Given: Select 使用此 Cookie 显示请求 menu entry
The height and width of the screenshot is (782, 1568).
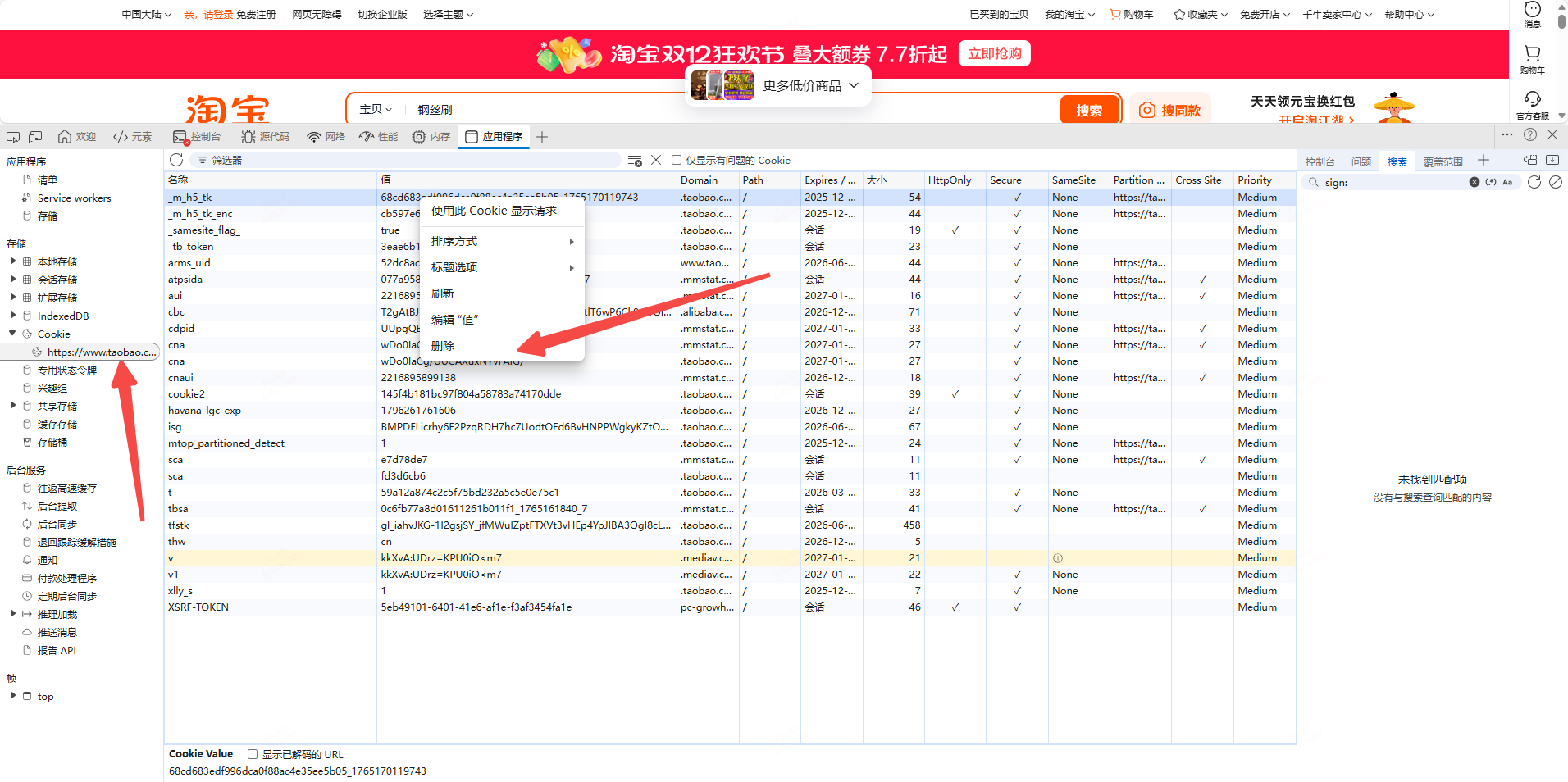Looking at the screenshot, I should [x=502, y=211].
